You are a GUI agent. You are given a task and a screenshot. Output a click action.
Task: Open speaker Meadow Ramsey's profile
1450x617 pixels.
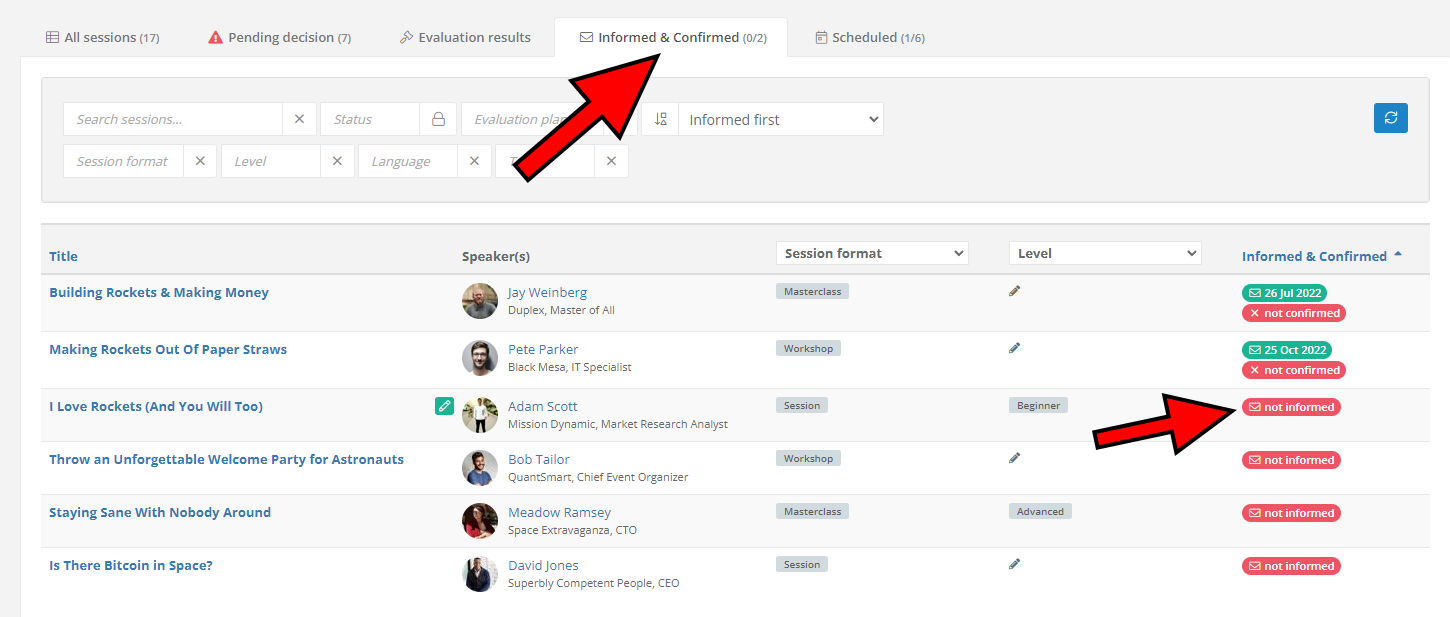pyautogui.click(x=559, y=512)
